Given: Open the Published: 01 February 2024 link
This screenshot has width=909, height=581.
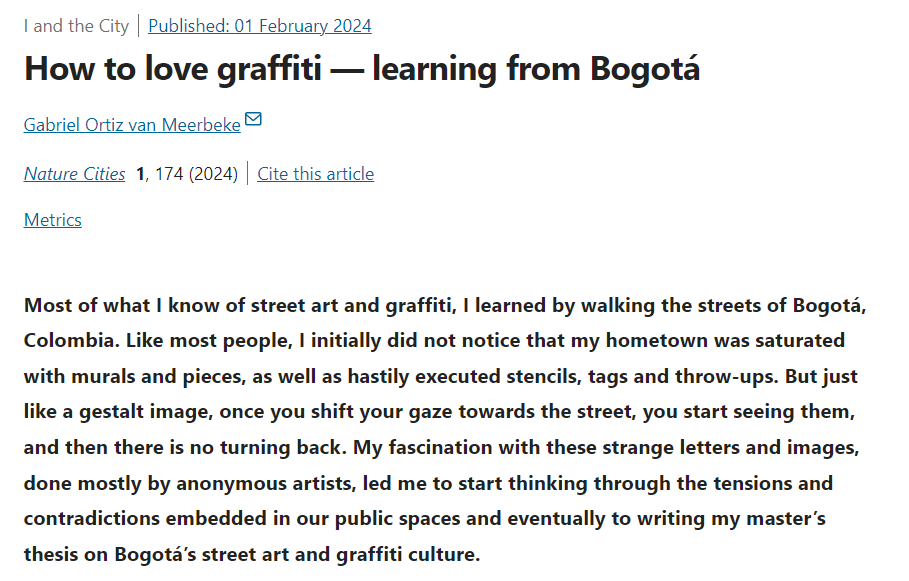Looking at the screenshot, I should [260, 26].
